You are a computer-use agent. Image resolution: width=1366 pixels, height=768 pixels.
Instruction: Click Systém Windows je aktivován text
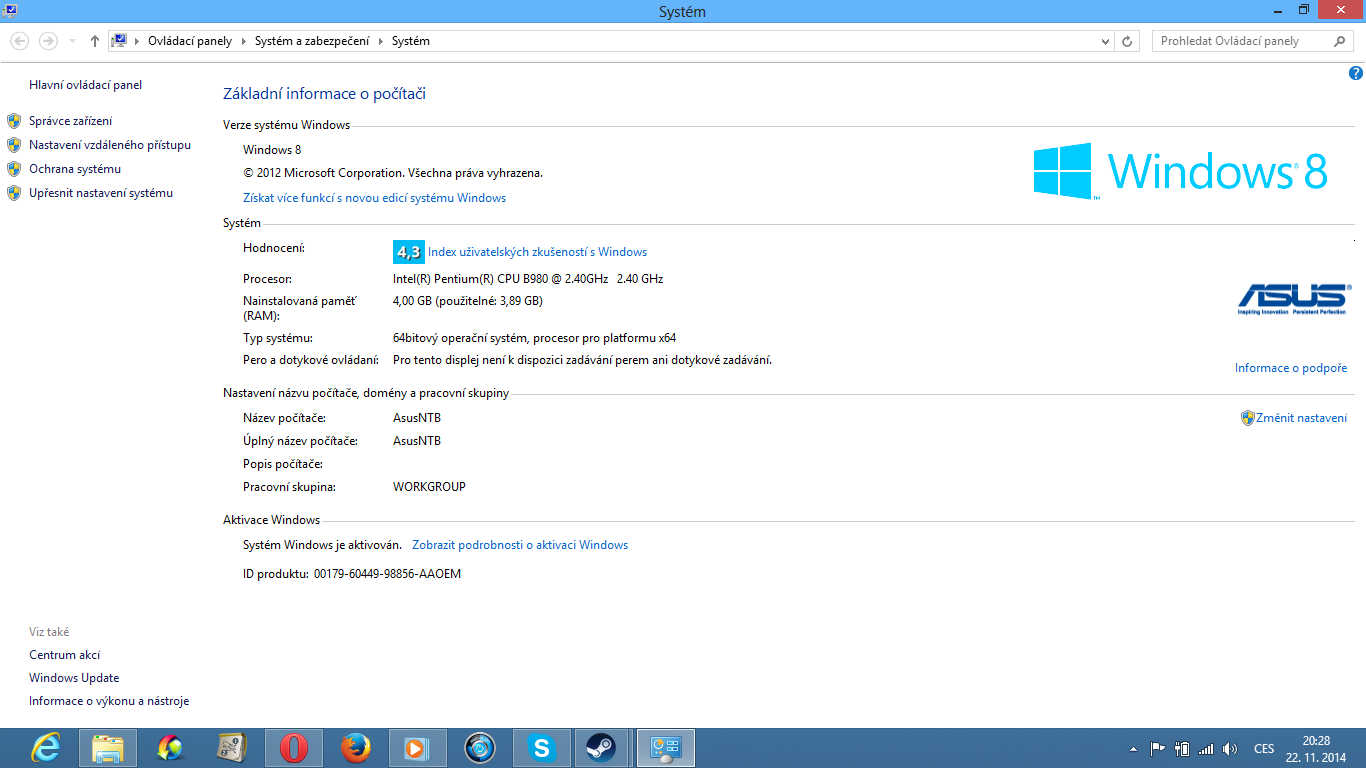coord(322,545)
